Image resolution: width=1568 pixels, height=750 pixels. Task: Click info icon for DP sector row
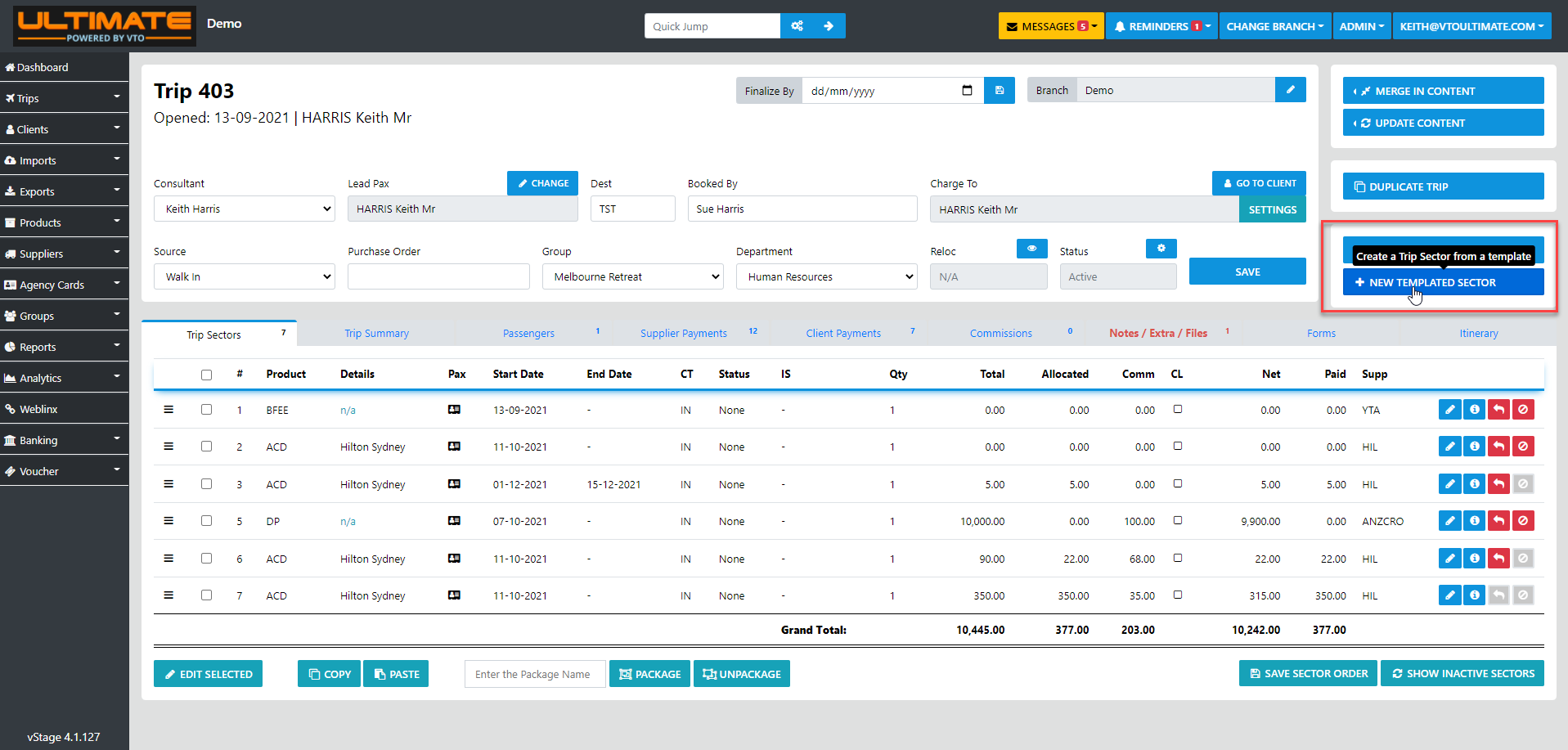click(x=1474, y=521)
